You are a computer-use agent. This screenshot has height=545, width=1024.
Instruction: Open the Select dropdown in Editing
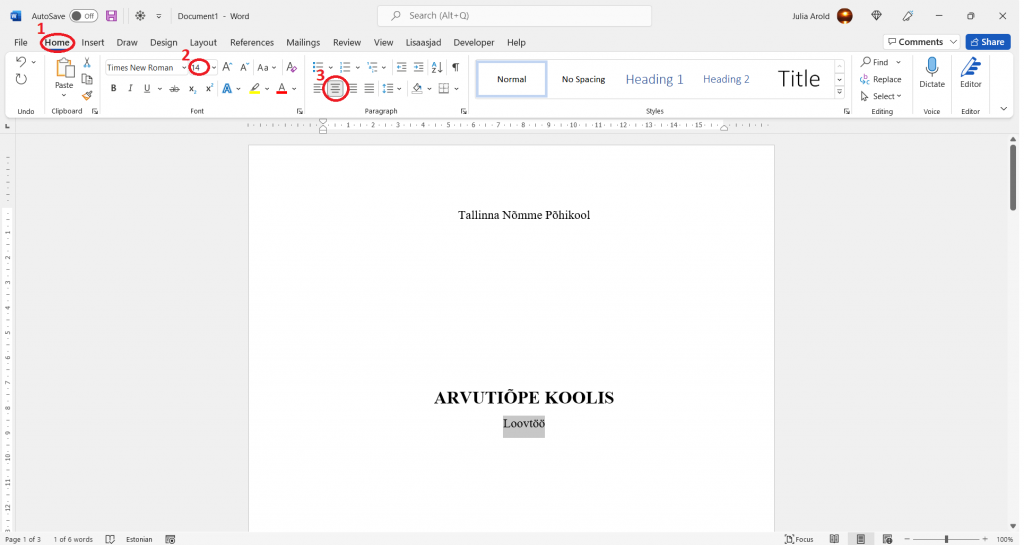tap(880, 96)
